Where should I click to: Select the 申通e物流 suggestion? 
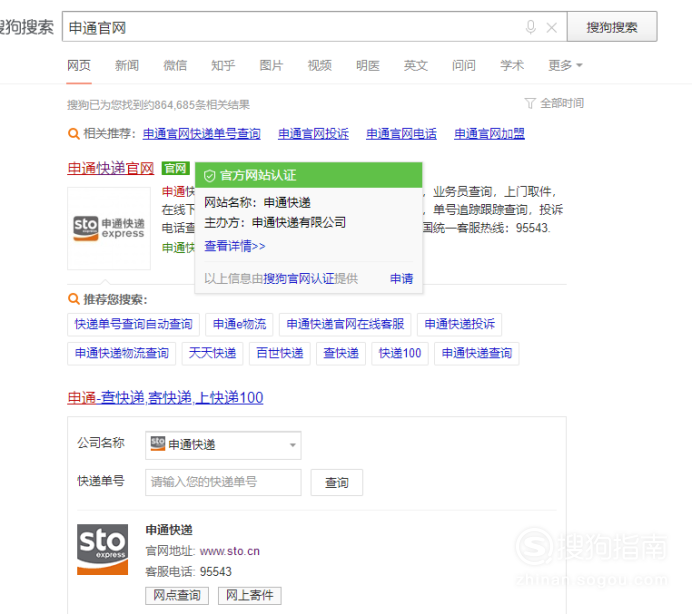239,324
